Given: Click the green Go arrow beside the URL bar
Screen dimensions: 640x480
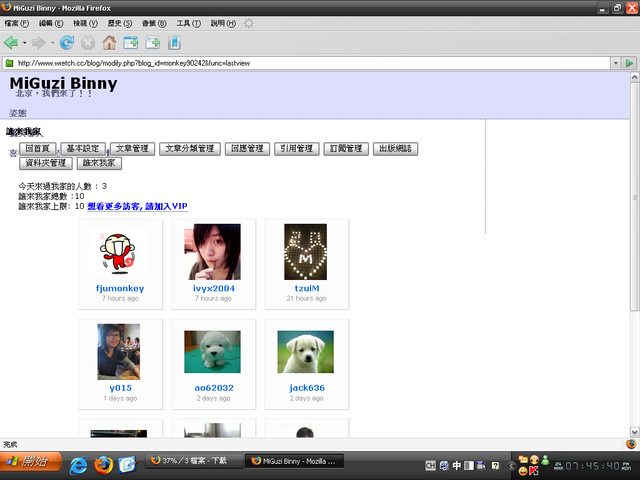Looking at the screenshot, I should click(x=629, y=63).
